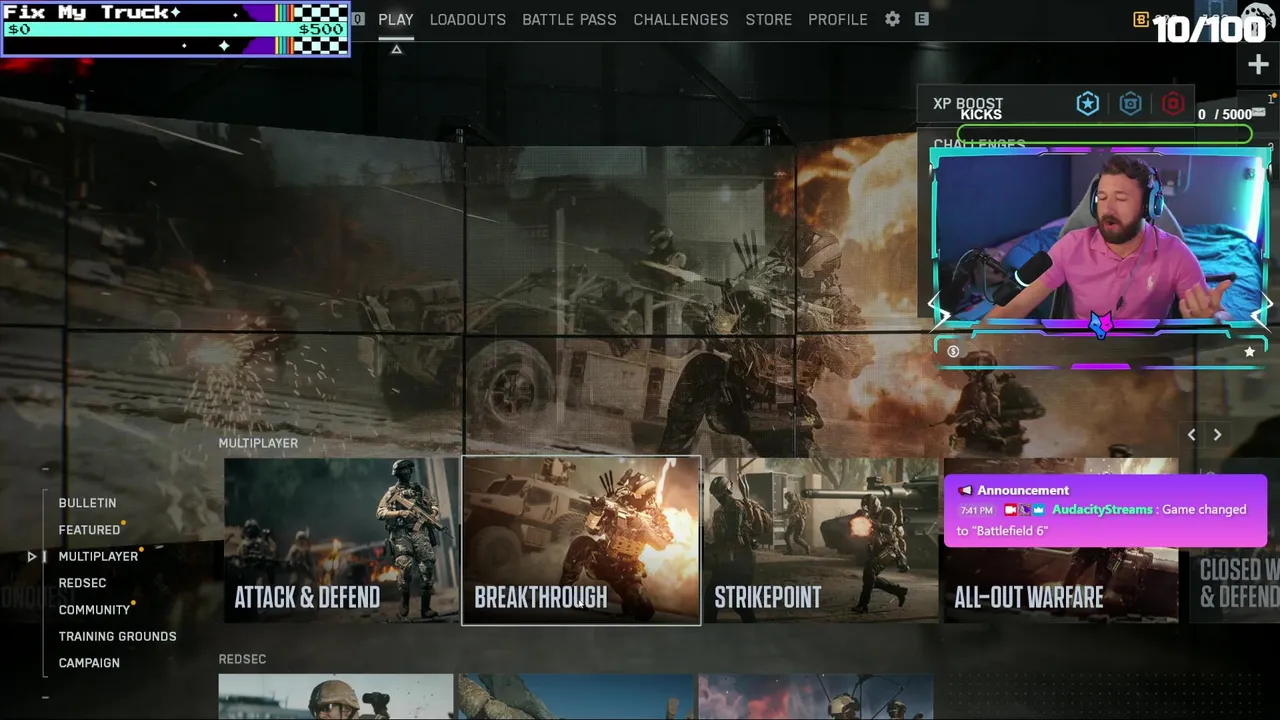Open the settings gear icon
Viewport: 1280px width, 720px height.
[x=892, y=19]
